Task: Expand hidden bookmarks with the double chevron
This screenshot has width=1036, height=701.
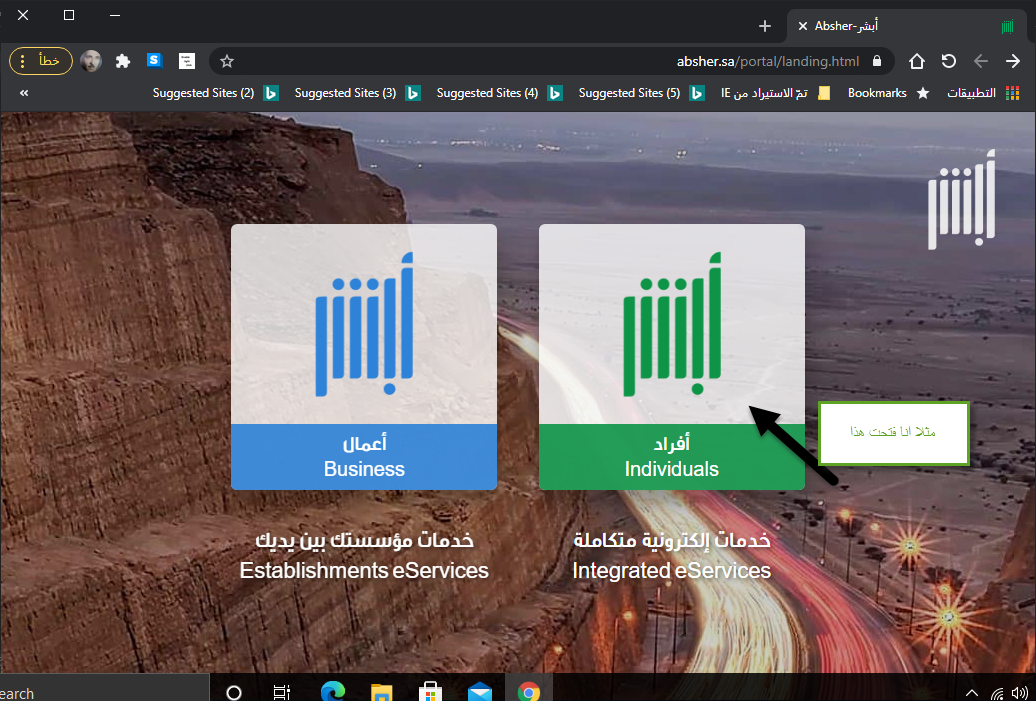Action: (x=24, y=93)
